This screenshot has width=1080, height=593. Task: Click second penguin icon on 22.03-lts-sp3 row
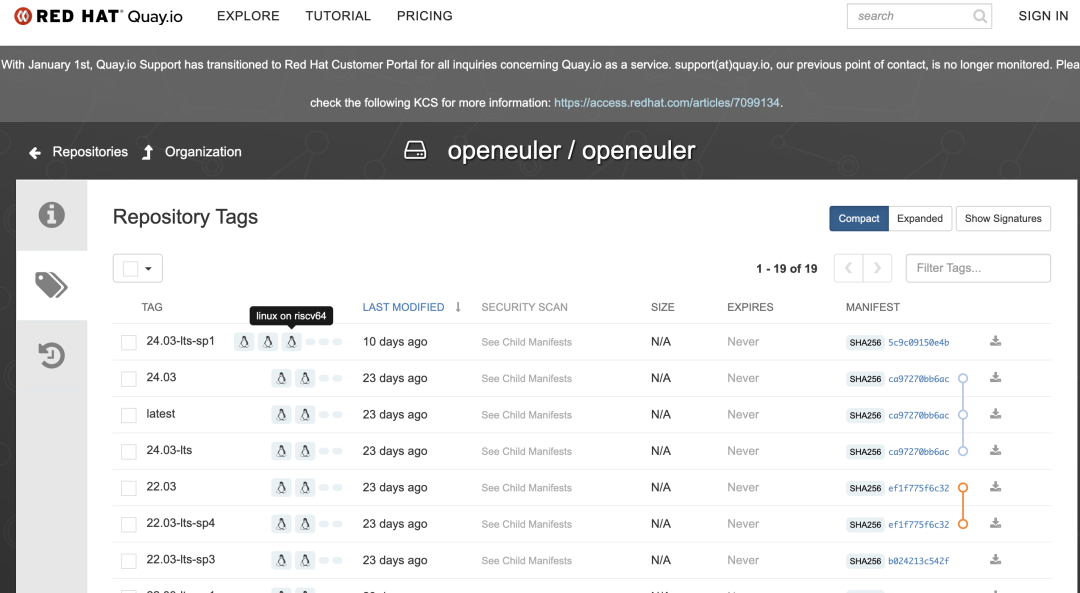coord(305,561)
